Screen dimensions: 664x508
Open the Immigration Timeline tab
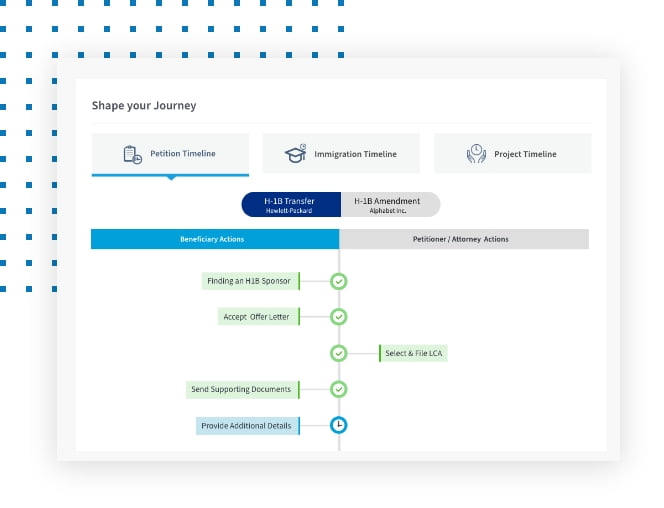pyautogui.click(x=341, y=154)
